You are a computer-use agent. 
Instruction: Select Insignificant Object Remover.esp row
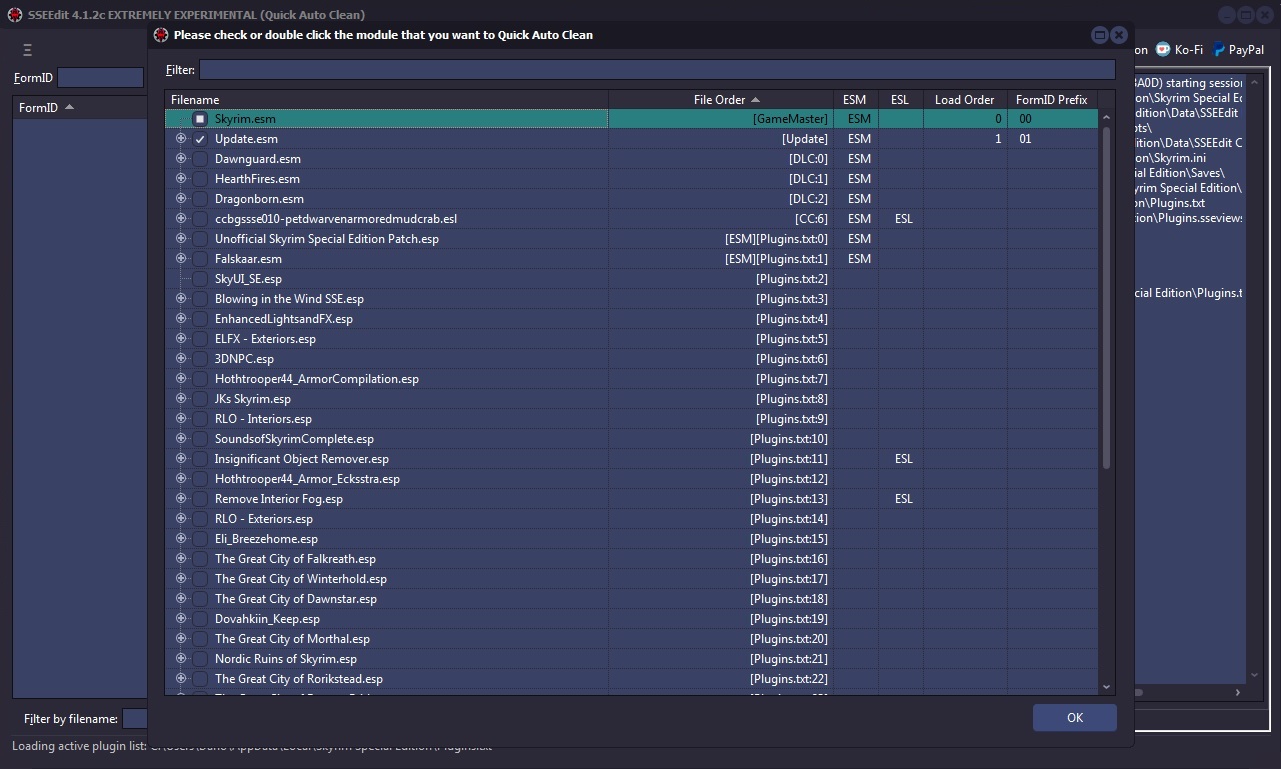(x=632, y=459)
